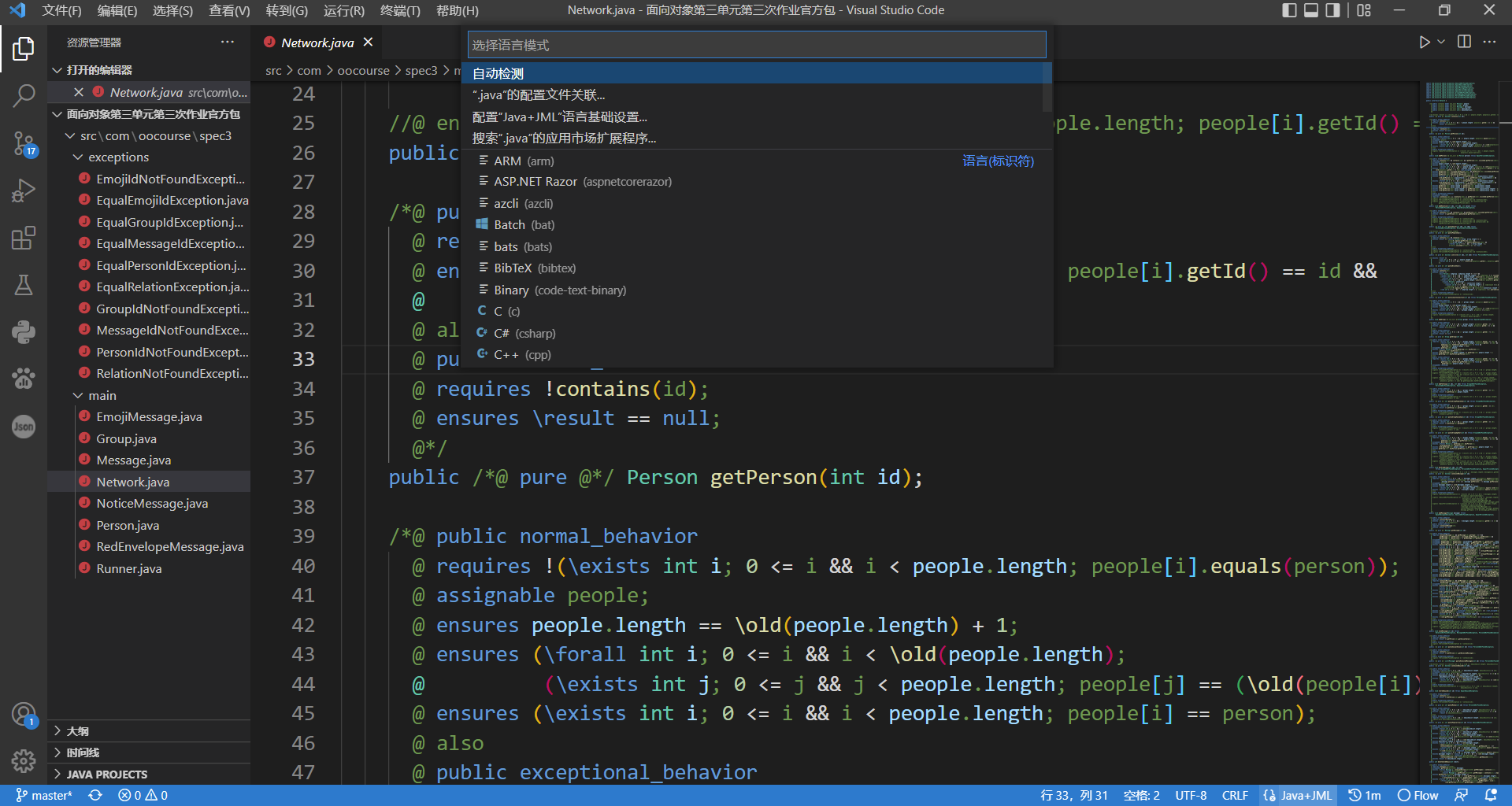The width and height of the screenshot is (1512, 806).
Task: Open the Manage gear icon
Action: (24, 761)
